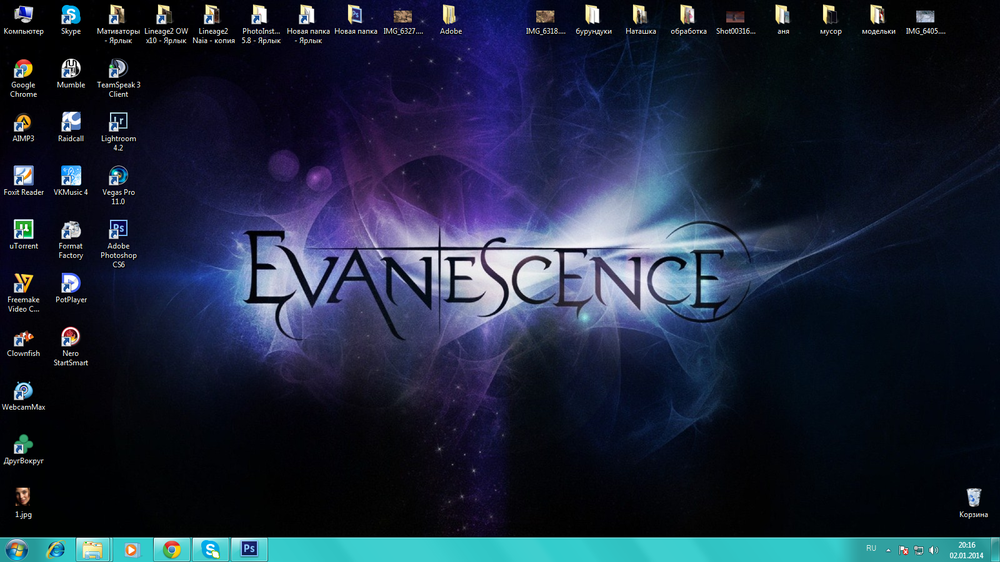Select the Adobe Photoshop CS6 shortcut
This screenshot has width=1000, height=562.
(118, 229)
